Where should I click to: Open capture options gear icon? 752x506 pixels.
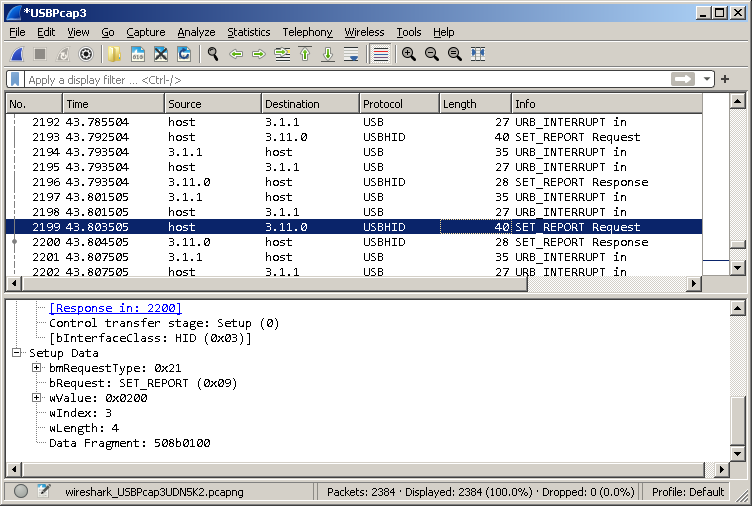coord(86,54)
